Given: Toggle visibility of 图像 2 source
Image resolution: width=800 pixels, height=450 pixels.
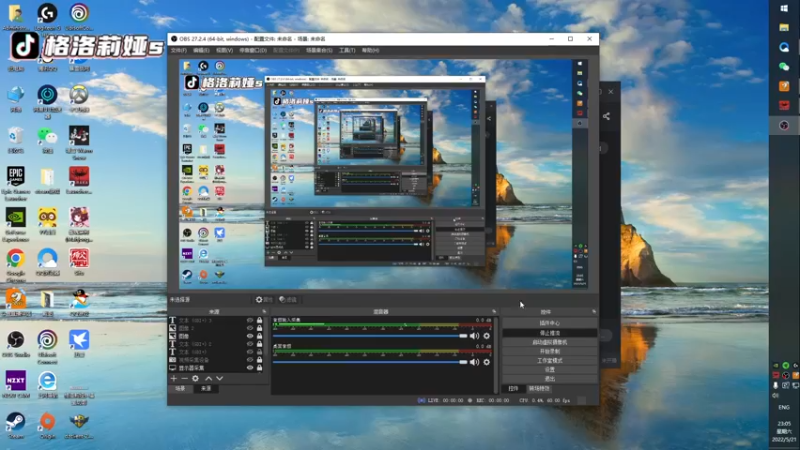Looking at the screenshot, I should 250,328.
